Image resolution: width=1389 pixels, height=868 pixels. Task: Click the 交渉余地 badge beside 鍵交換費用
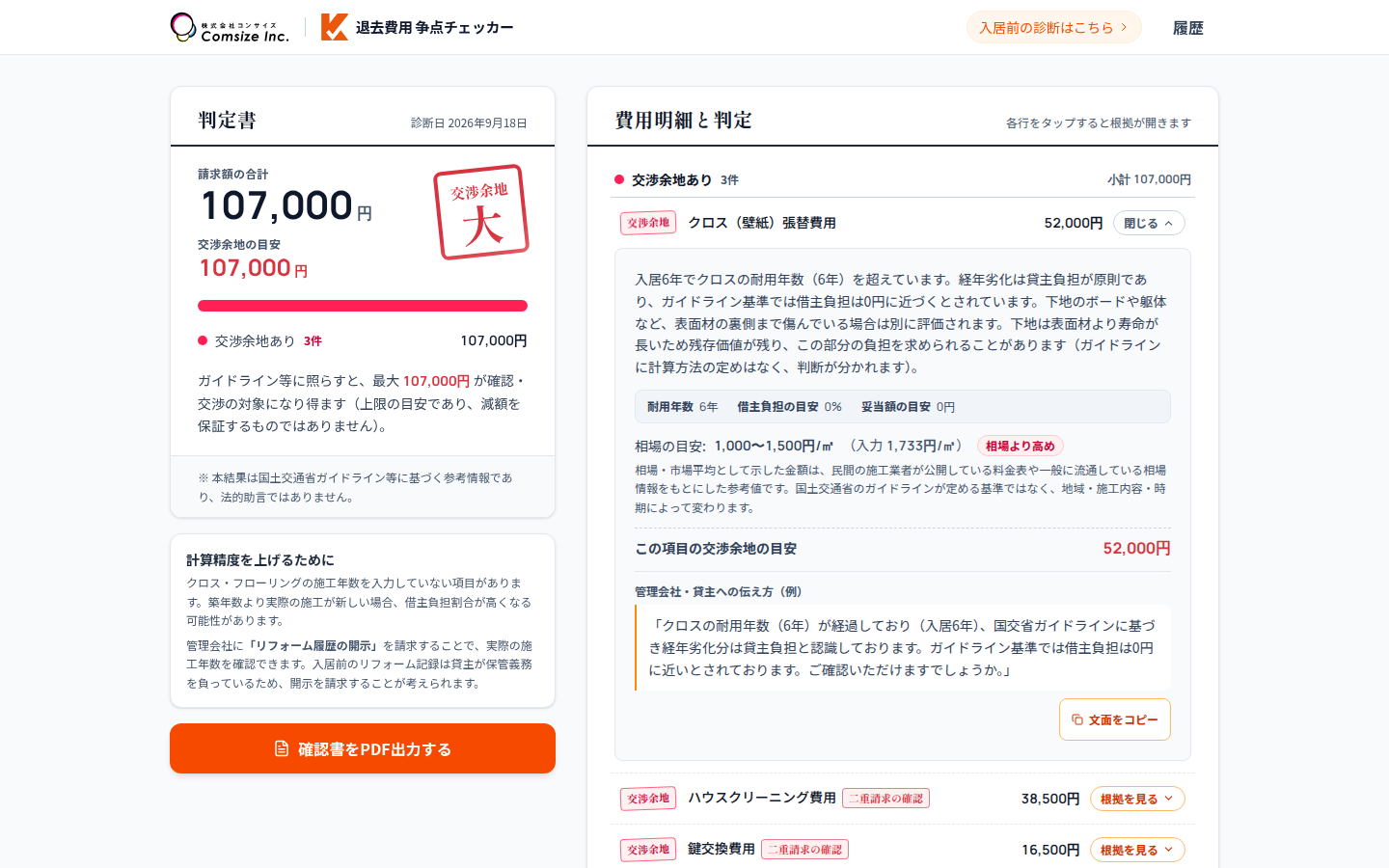coord(648,850)
